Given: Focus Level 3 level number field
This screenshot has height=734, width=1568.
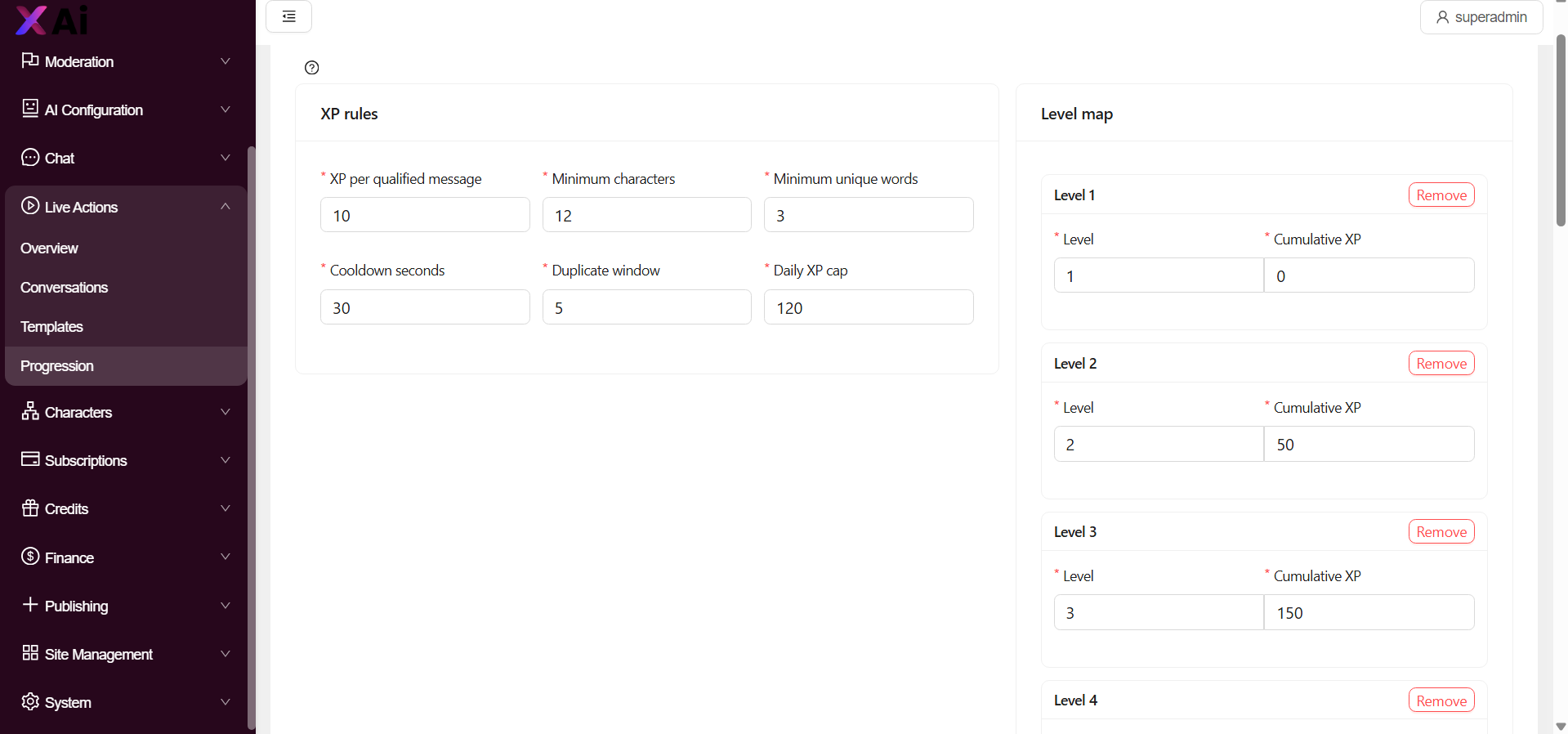Looking at the screenshot, I should point(1159,612).
